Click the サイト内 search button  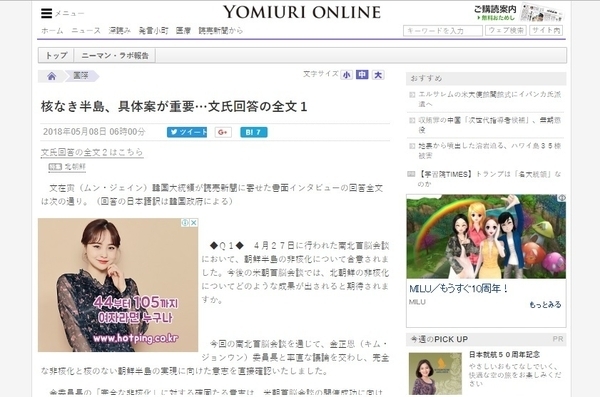click(x=546, y=30)
